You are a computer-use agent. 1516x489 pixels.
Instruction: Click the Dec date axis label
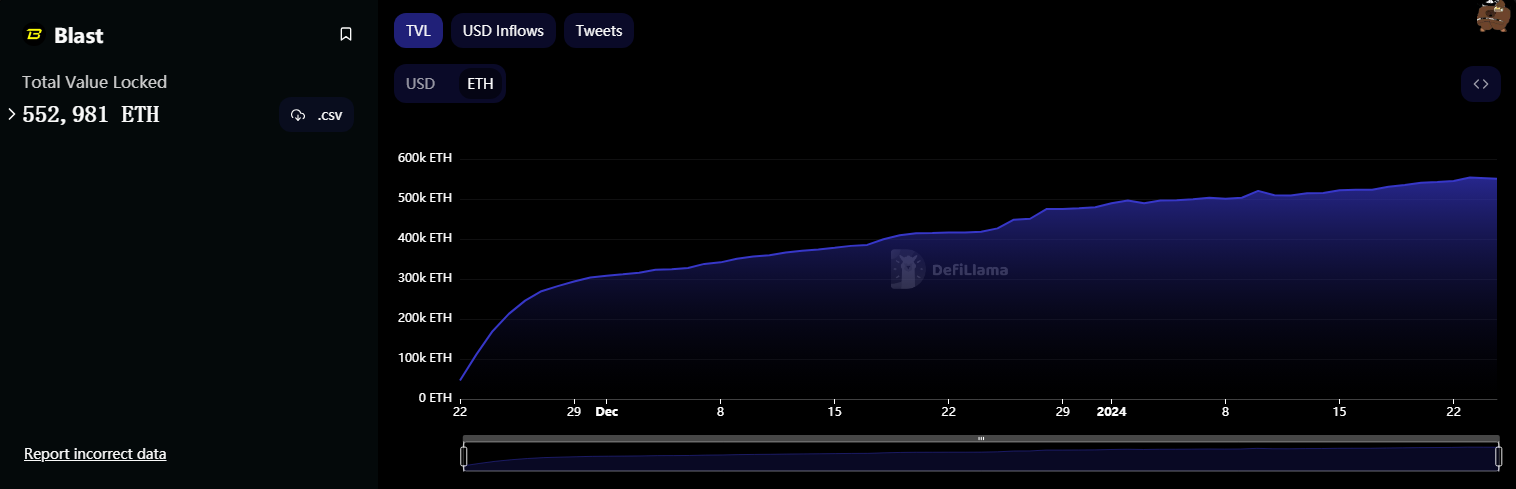(607, 411)
